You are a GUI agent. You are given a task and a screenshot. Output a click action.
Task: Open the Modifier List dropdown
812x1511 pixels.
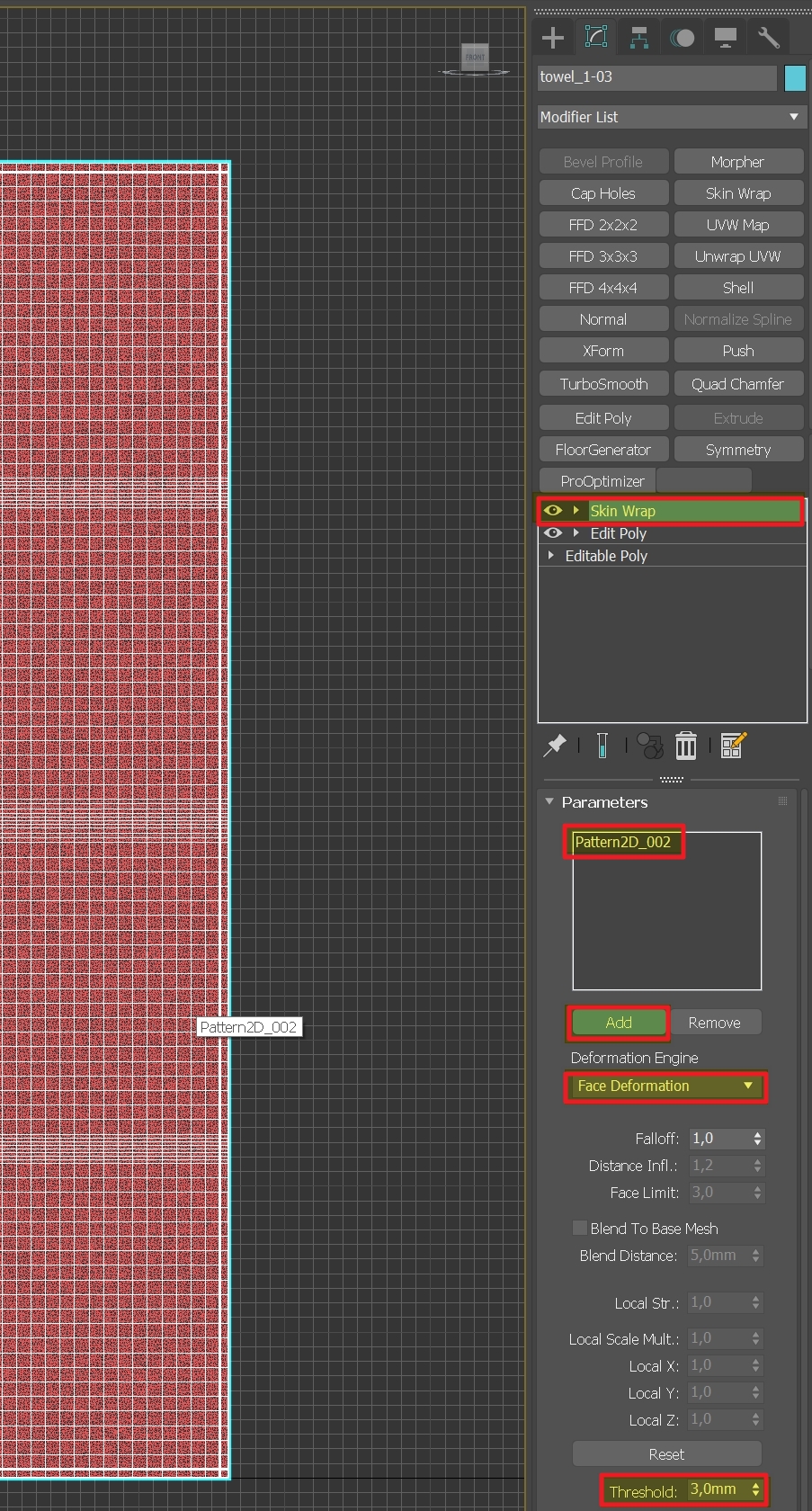coord(670,117)
